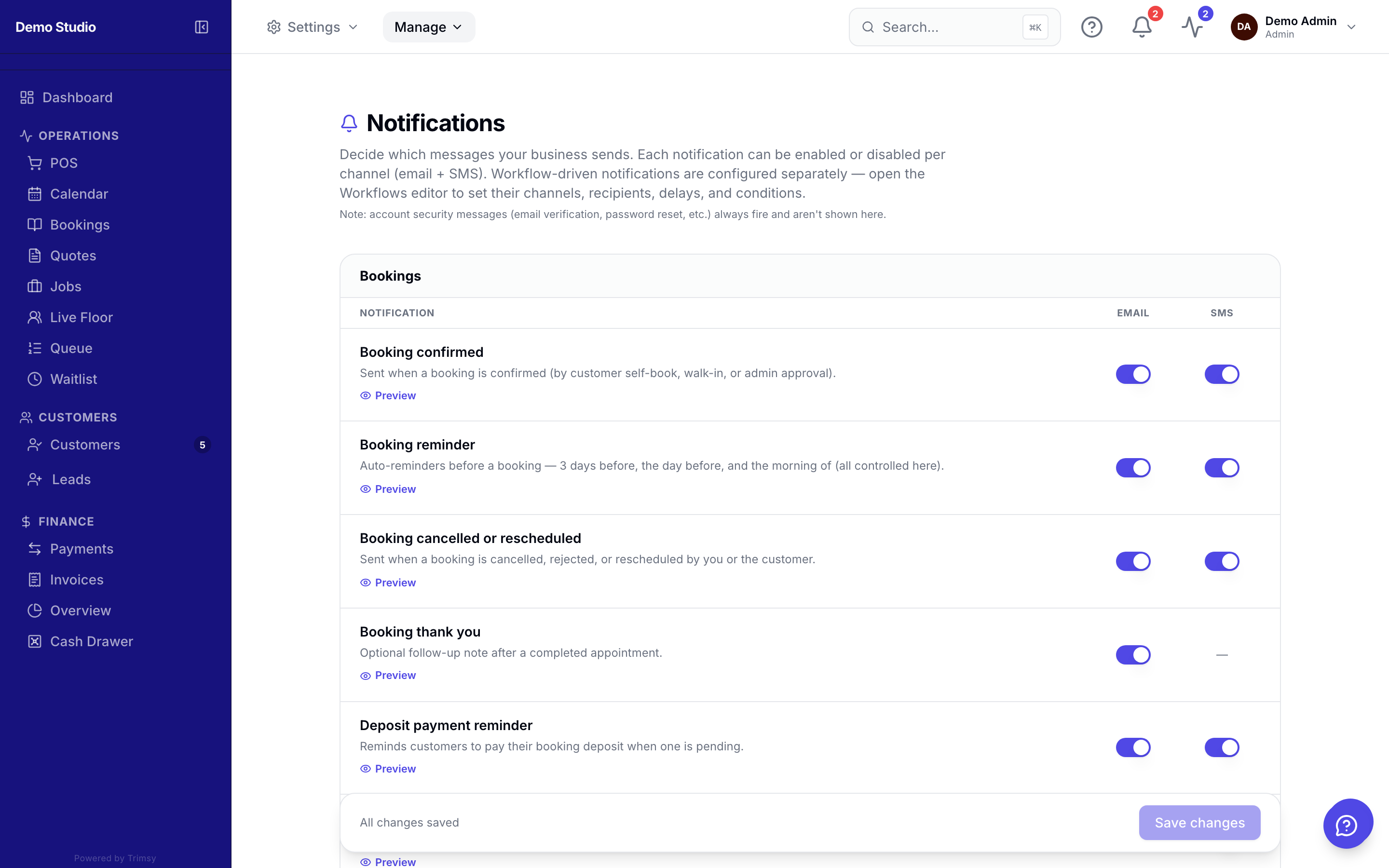Screen dimensions: 1389x868
Task: Collapse the Operations sidebar section
Action: 69,136
